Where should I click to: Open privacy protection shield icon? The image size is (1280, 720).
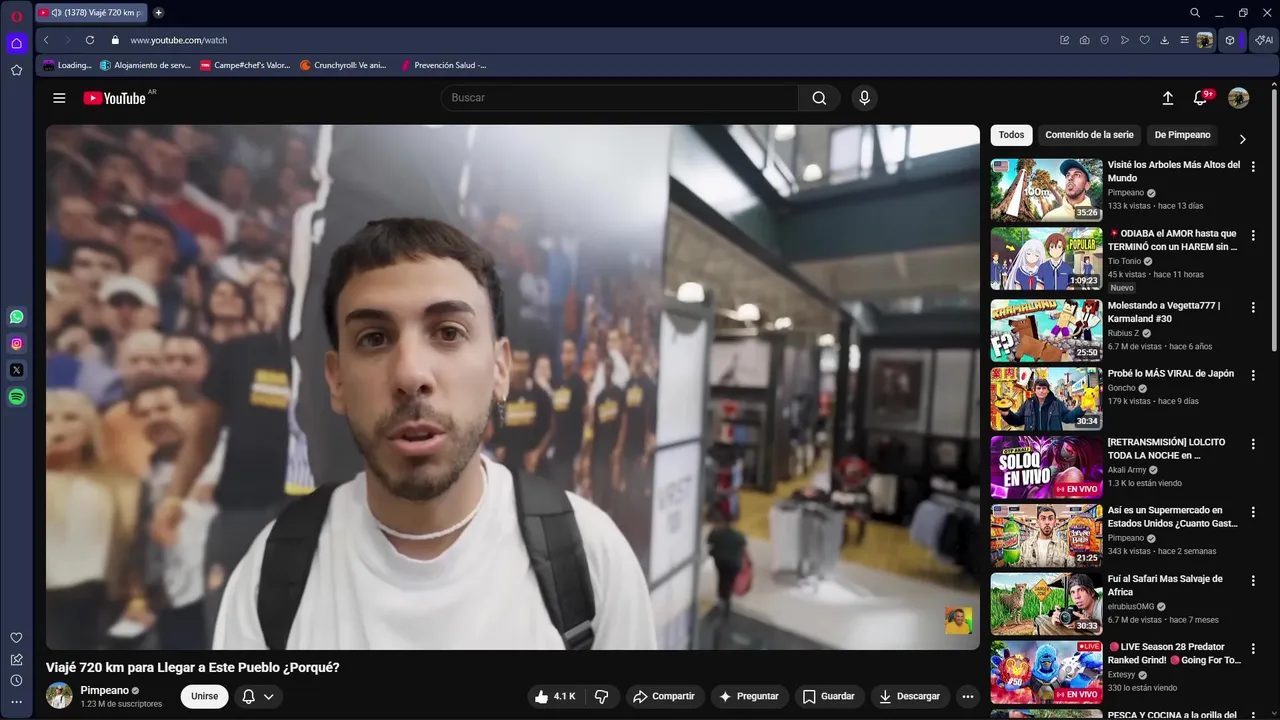(1105, 40)
